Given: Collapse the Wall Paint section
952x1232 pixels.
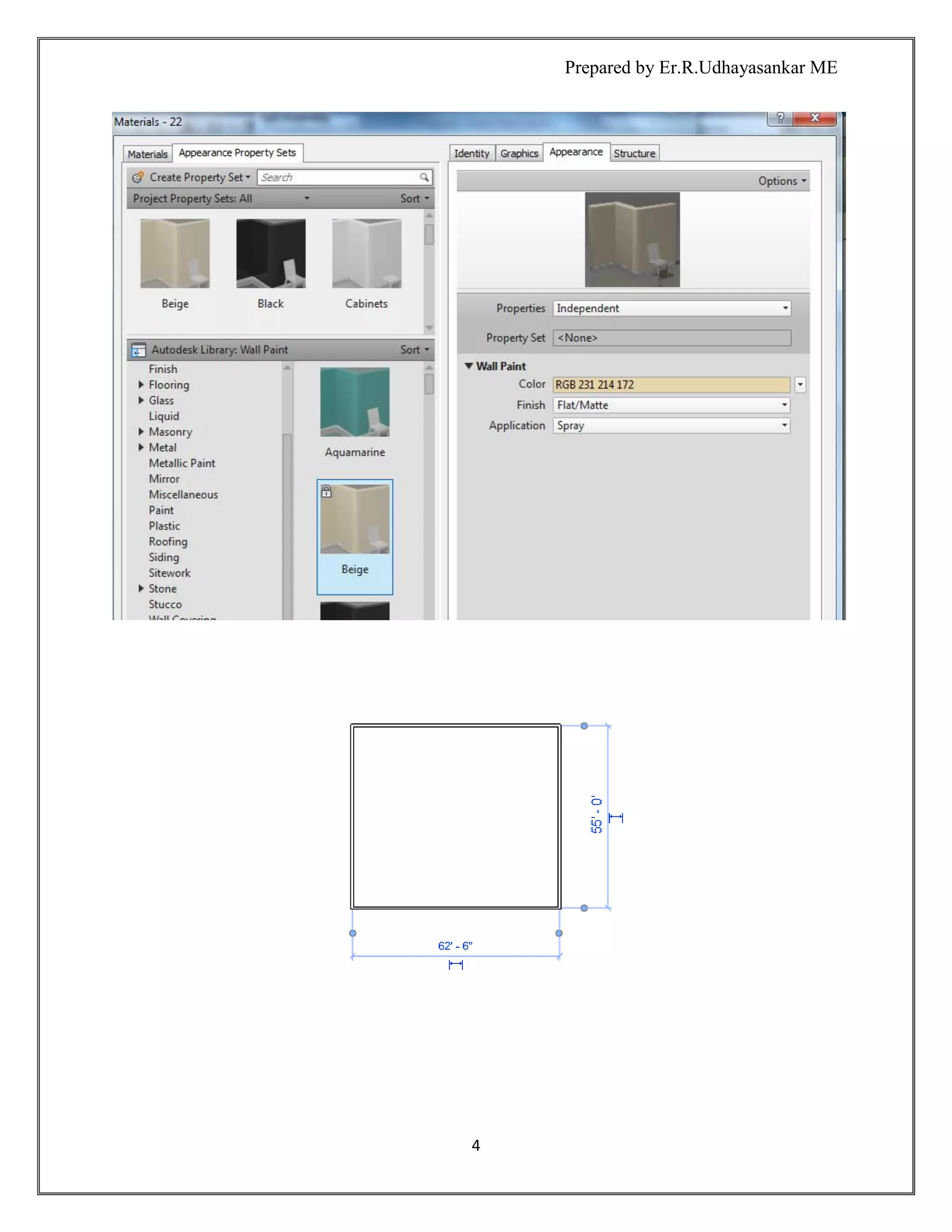Looking at the screenshot, I should (469, 366).
